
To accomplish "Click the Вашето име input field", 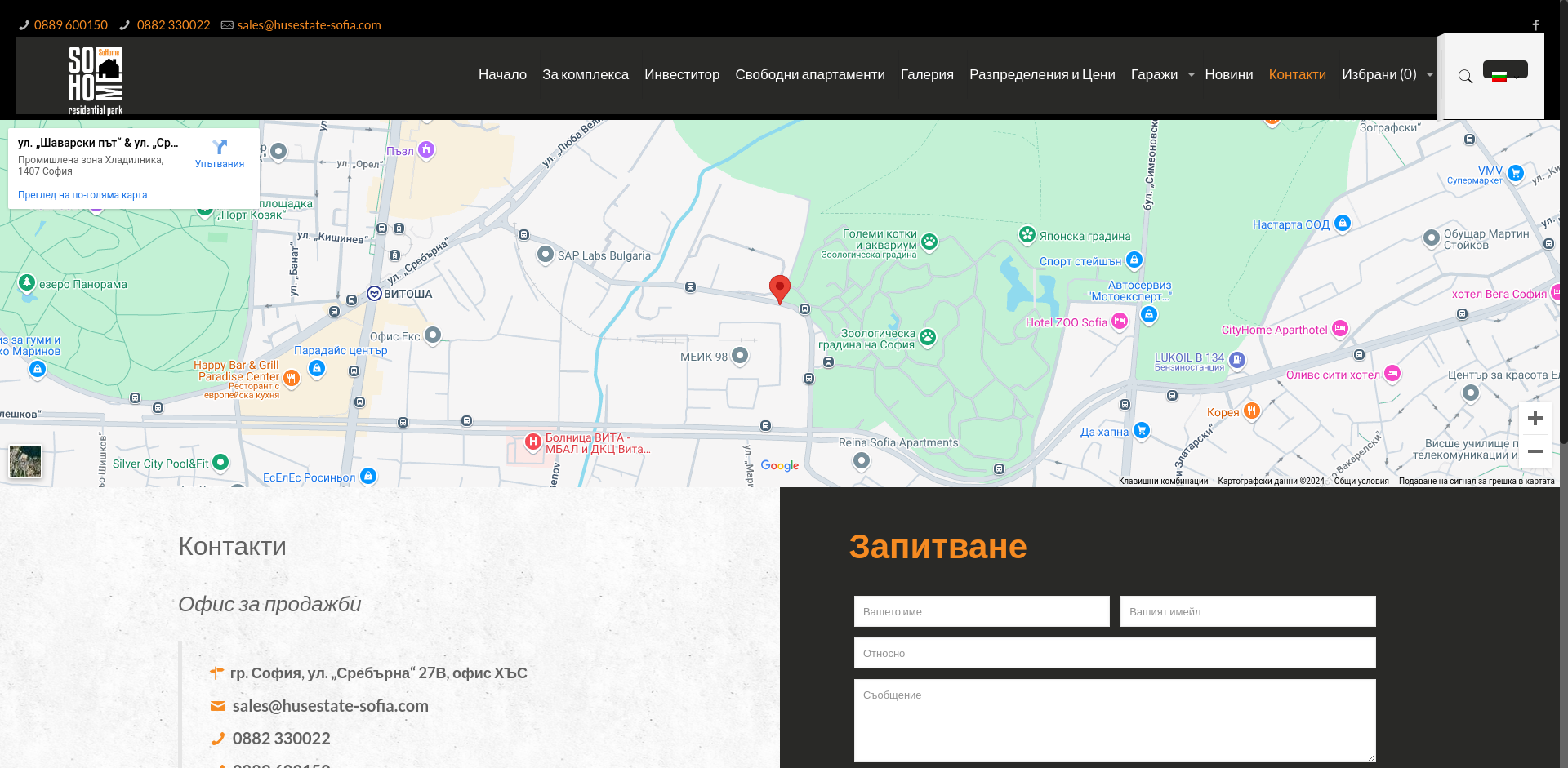I will tap(981, 610).
